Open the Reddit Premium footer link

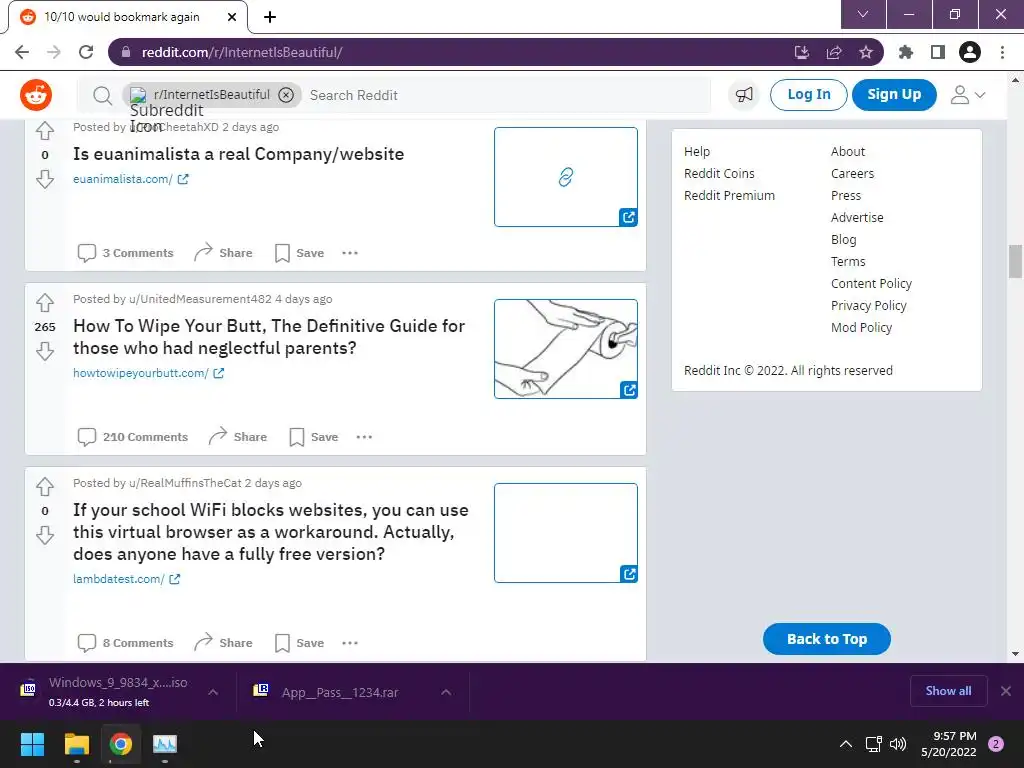pyautogui.click(x=729, y=196)
